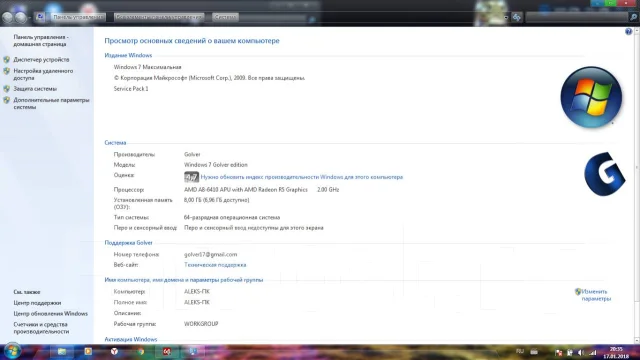The image size is (640, 360).
Task: Open Дополнительные параметры системы link
Action: (x=51, y=104)
